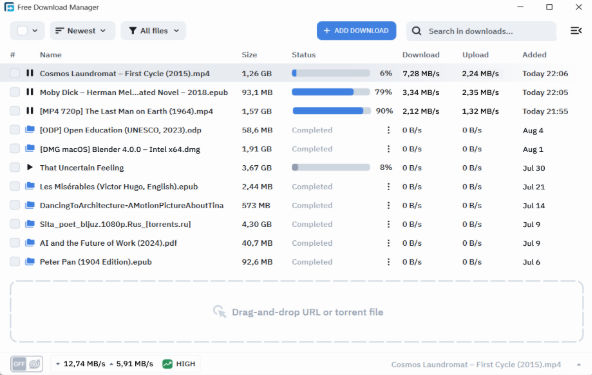Click the search magnifier icon
The height and width of the screenshot is (375, 592).
click(416, 31)
